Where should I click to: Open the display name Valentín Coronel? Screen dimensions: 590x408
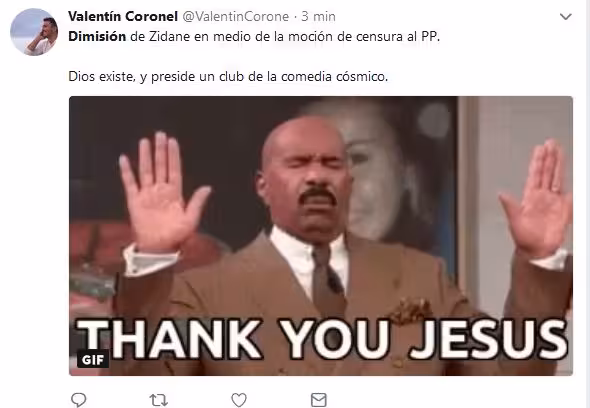tap(123, 16)
